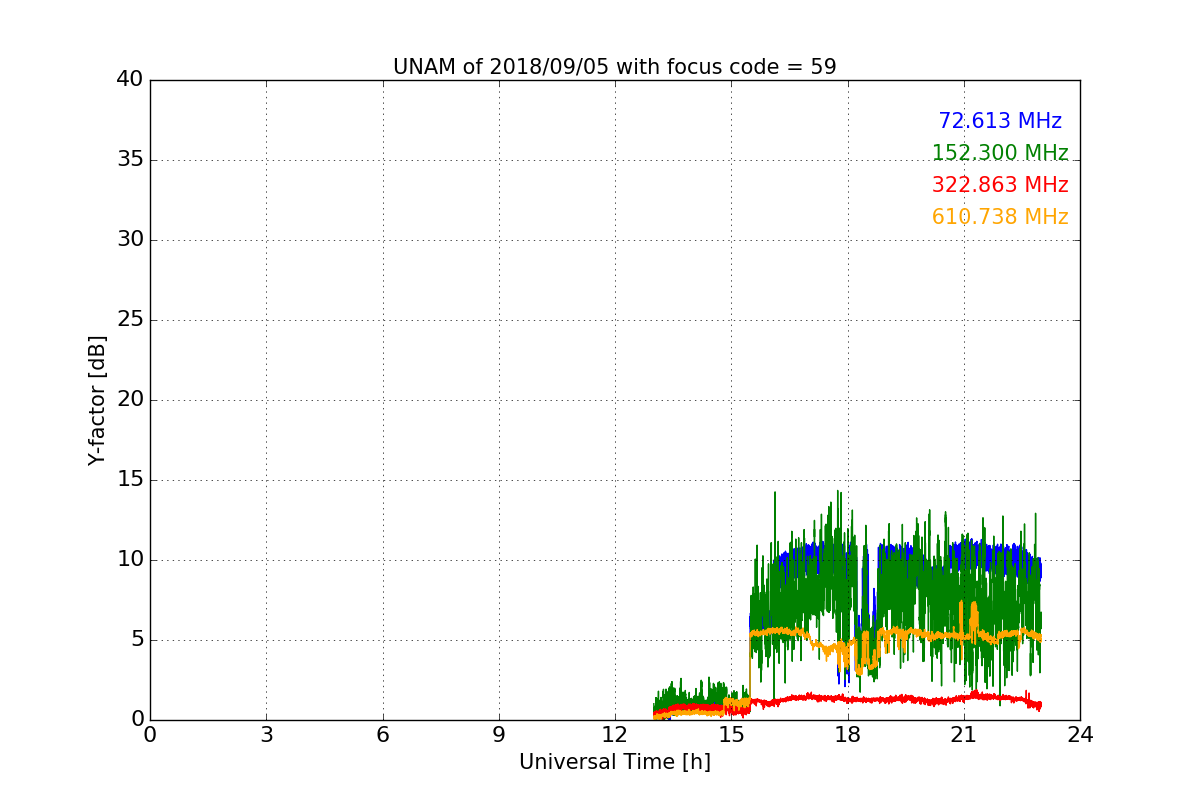Click the Universal Time [h] axis label

coord(614,762)
